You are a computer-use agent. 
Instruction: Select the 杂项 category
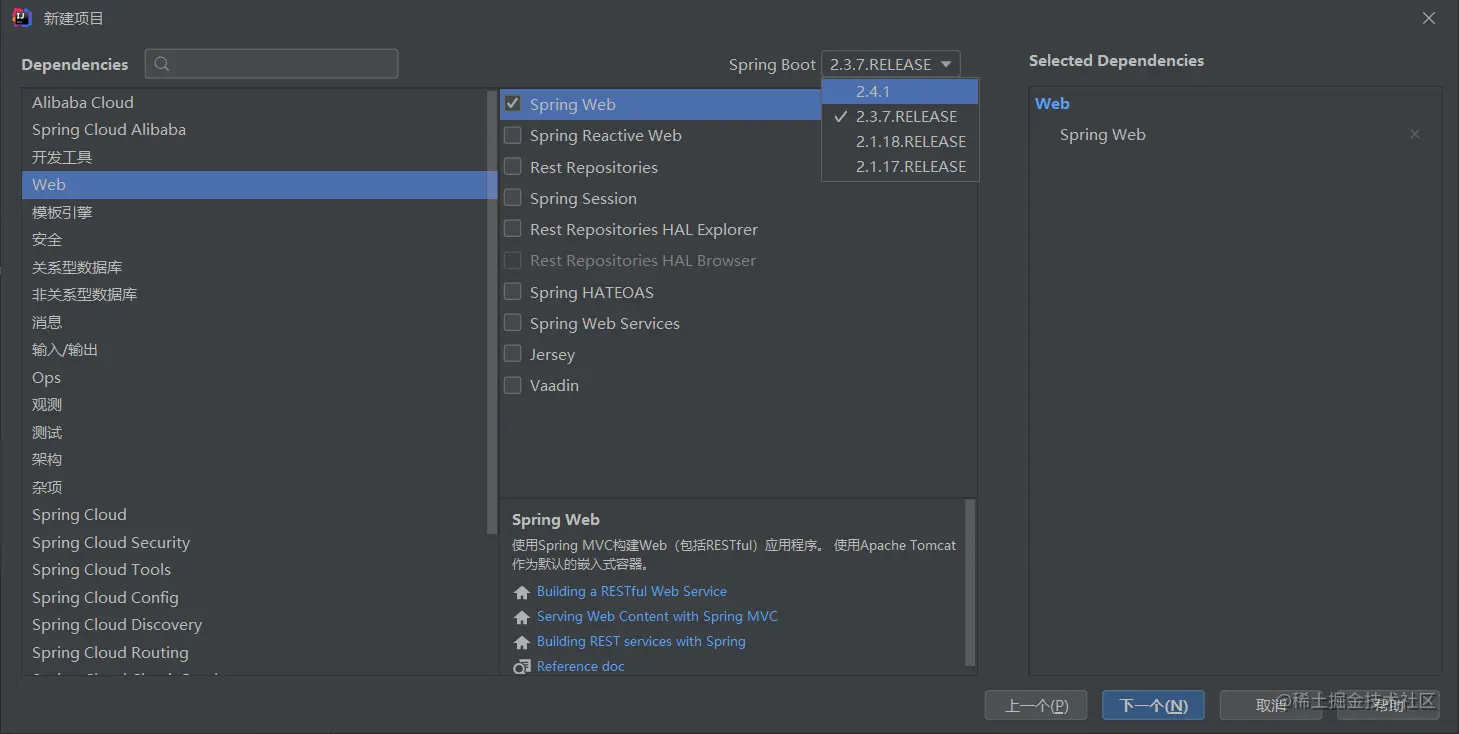[x=259, y=487]
